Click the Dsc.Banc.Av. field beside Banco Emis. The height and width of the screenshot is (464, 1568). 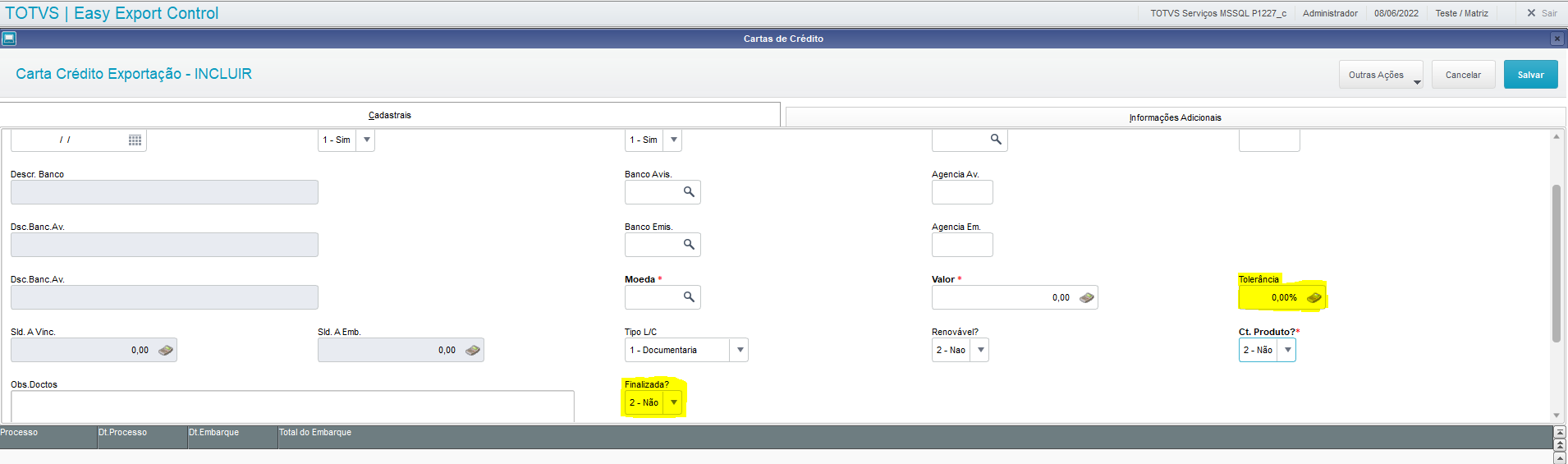coord(164,245)
